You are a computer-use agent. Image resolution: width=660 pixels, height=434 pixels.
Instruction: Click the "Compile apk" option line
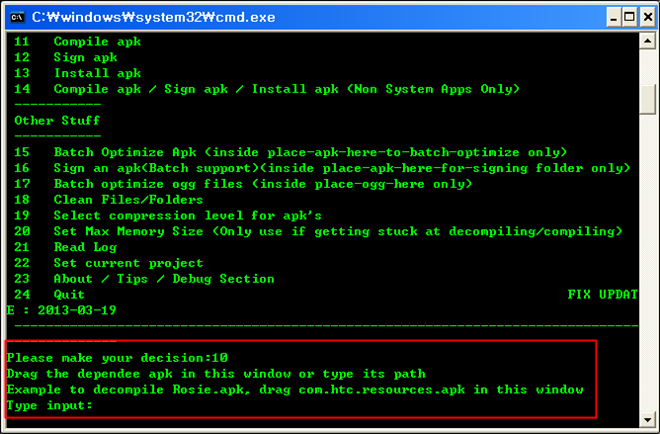coord(97,42)
